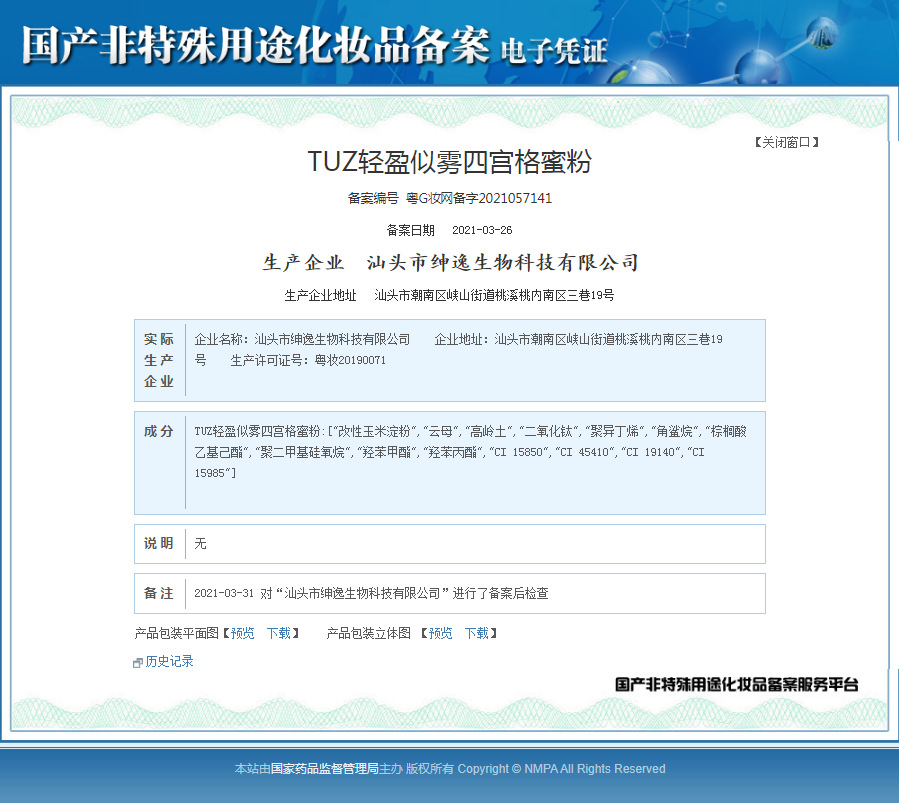This screenshot has height=803, width=899.
Task: Click the remark date 2021-03-31
Action: [224, 593]
